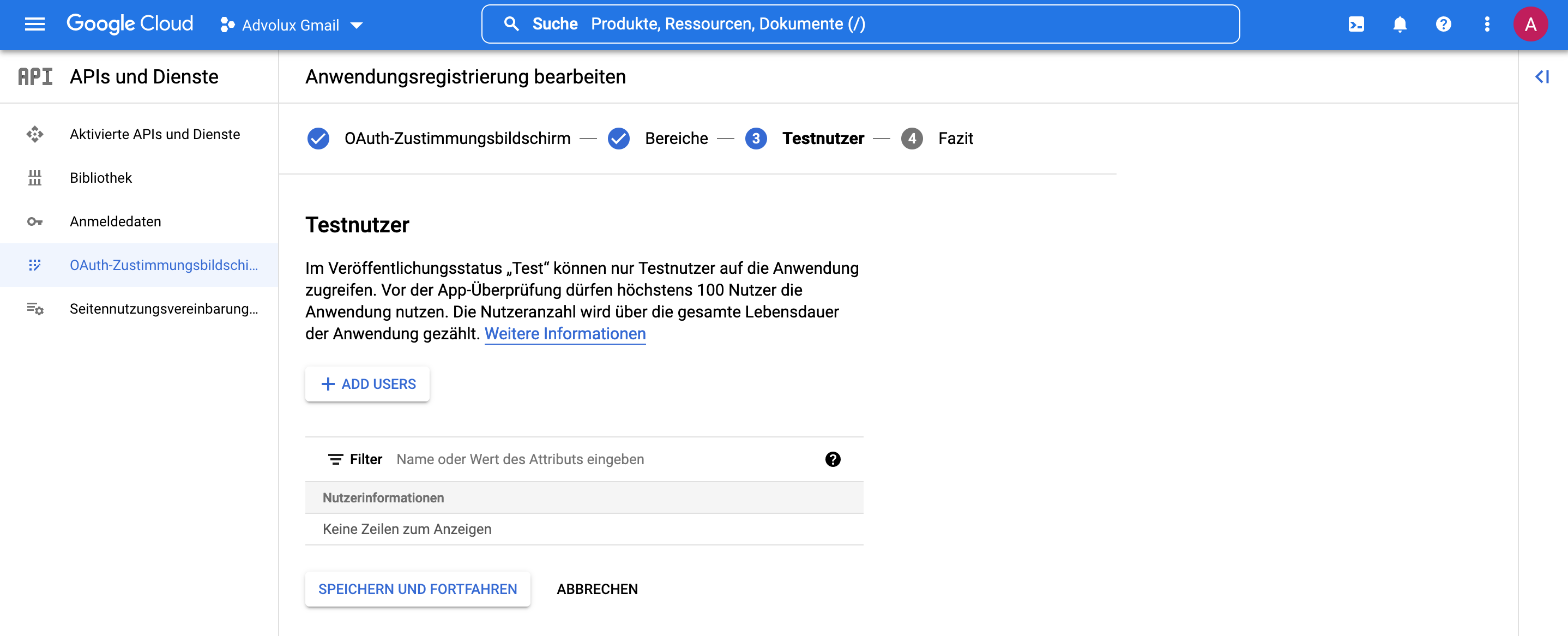Click the API icon beside APIs und Dienste
The width and height of the screenshot is (1568, 636).
pos(35,77)
